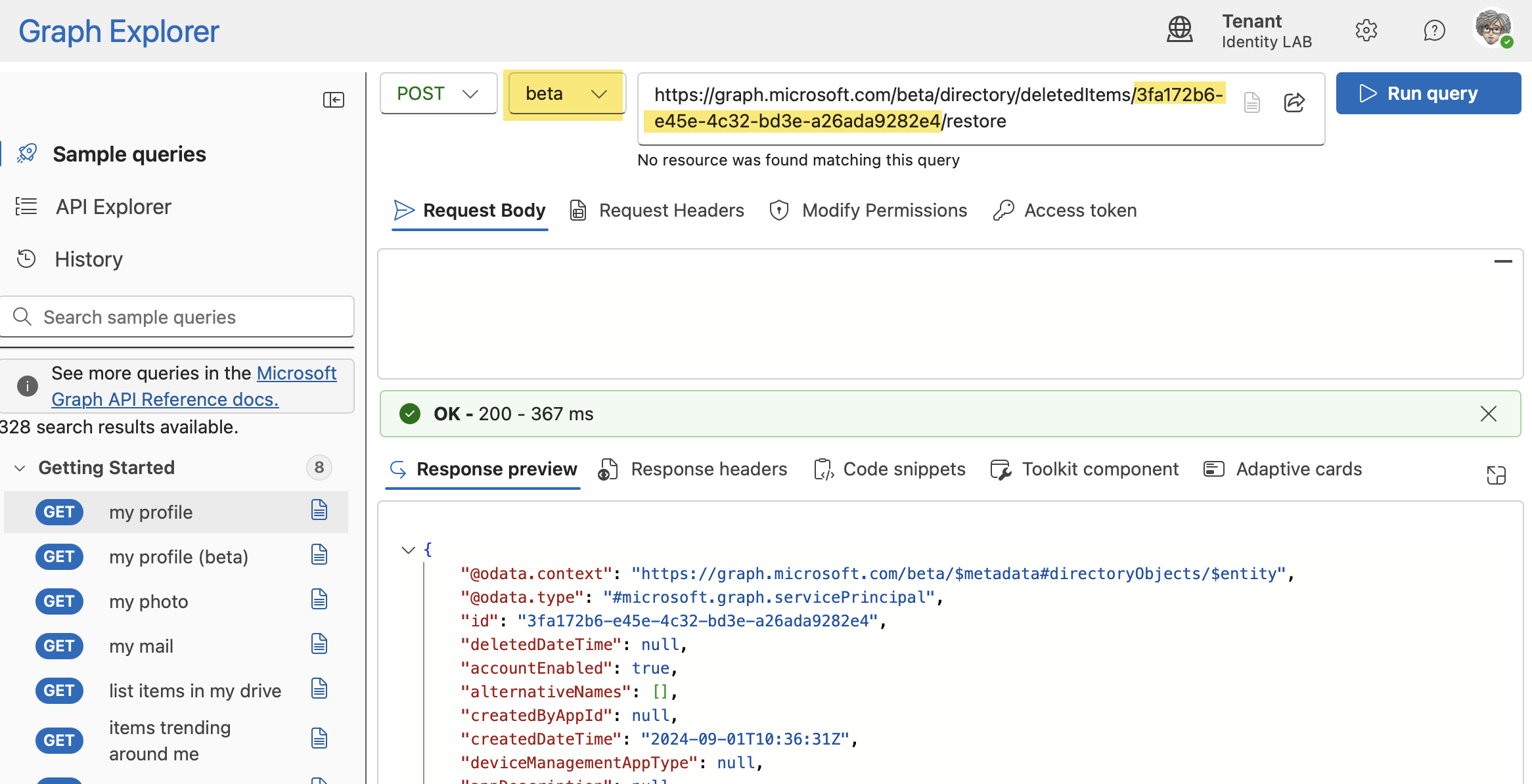Click the "328 search results available." text
1532x784 pixels.
click(119, 427)
